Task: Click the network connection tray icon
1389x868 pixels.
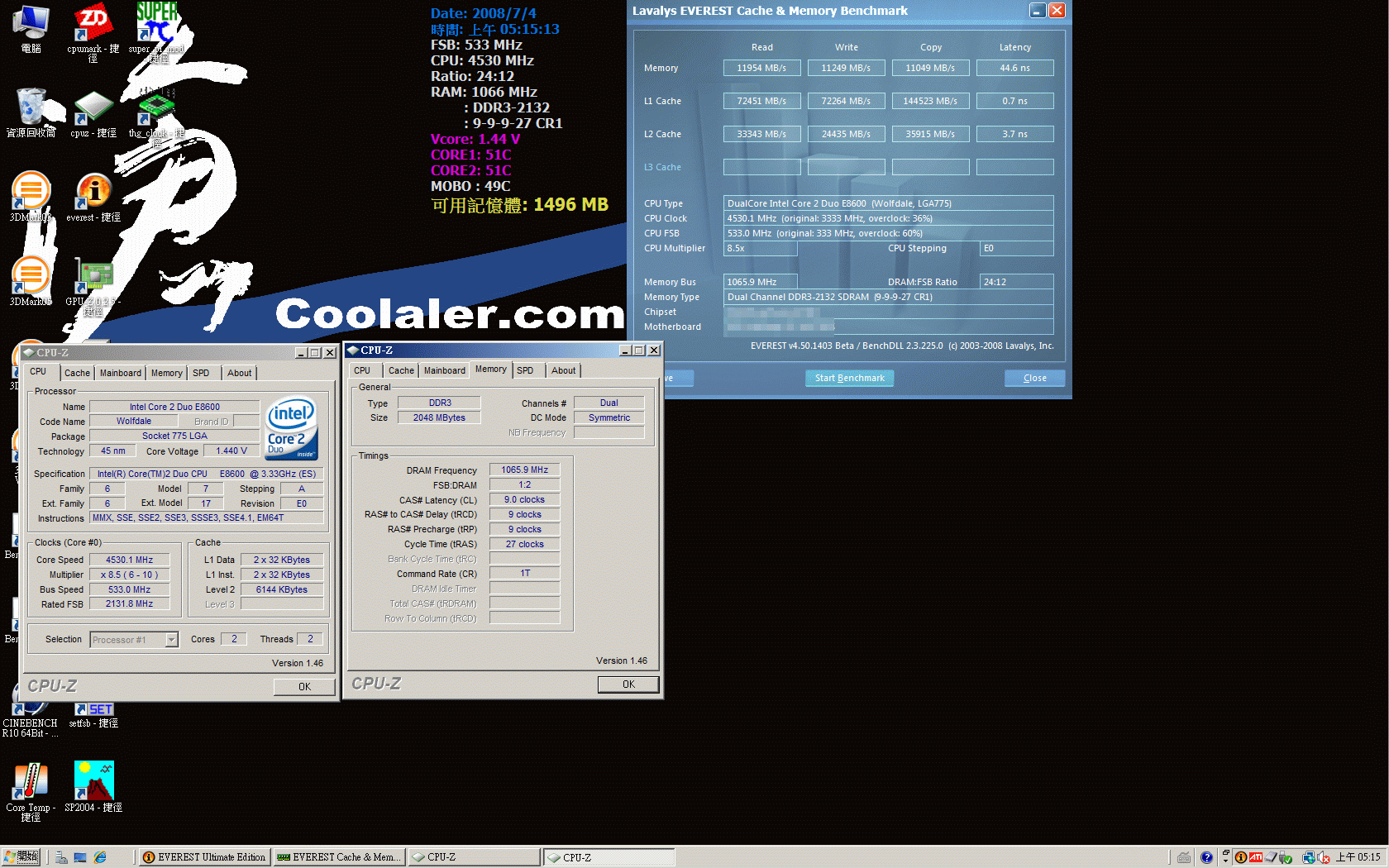Action: pyautogui.click(x=1309, y=857)
